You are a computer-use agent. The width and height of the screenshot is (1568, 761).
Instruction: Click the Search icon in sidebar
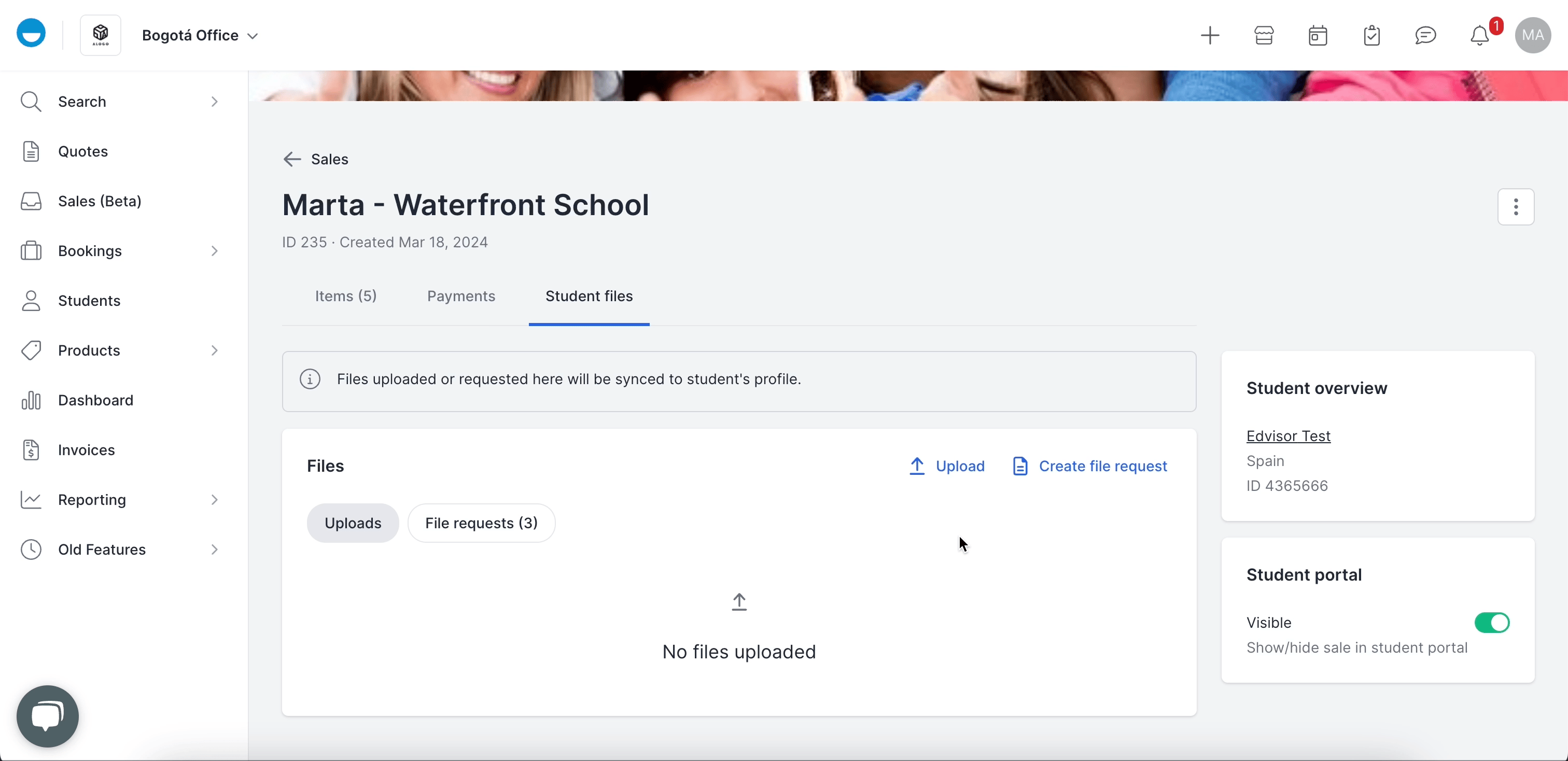click(30, 101)
